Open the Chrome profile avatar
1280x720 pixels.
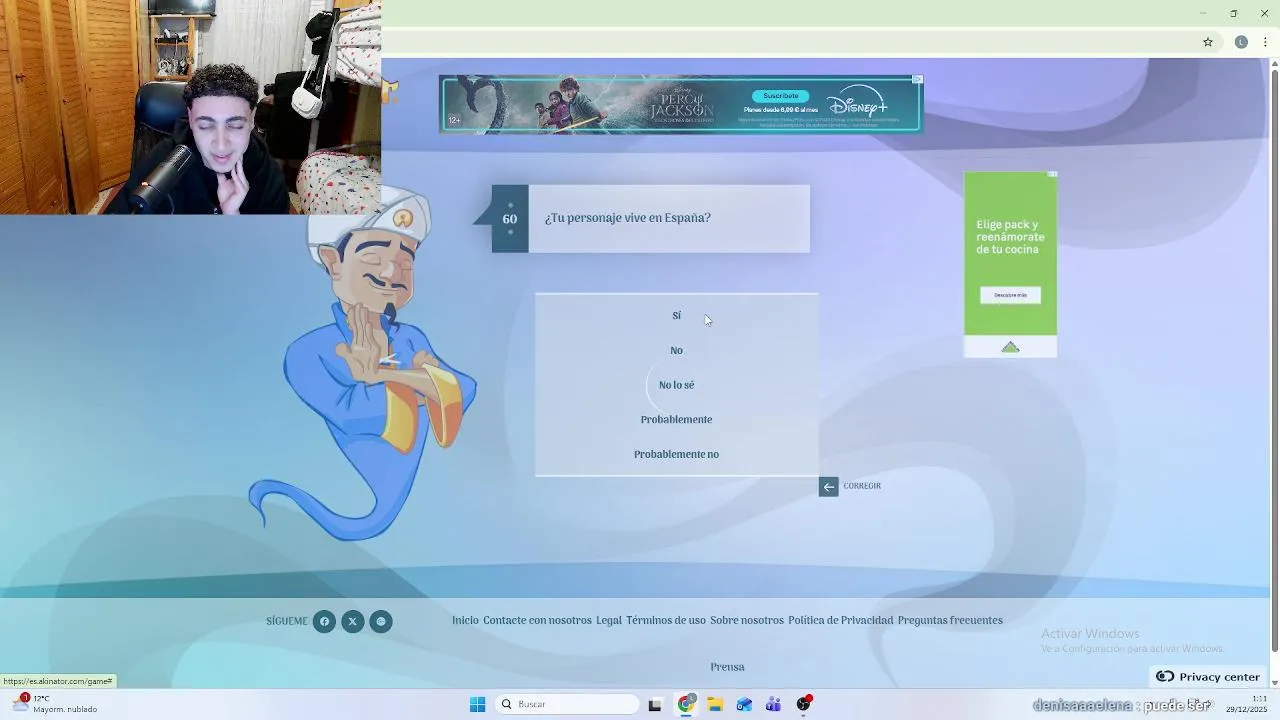coord(1241,42)
